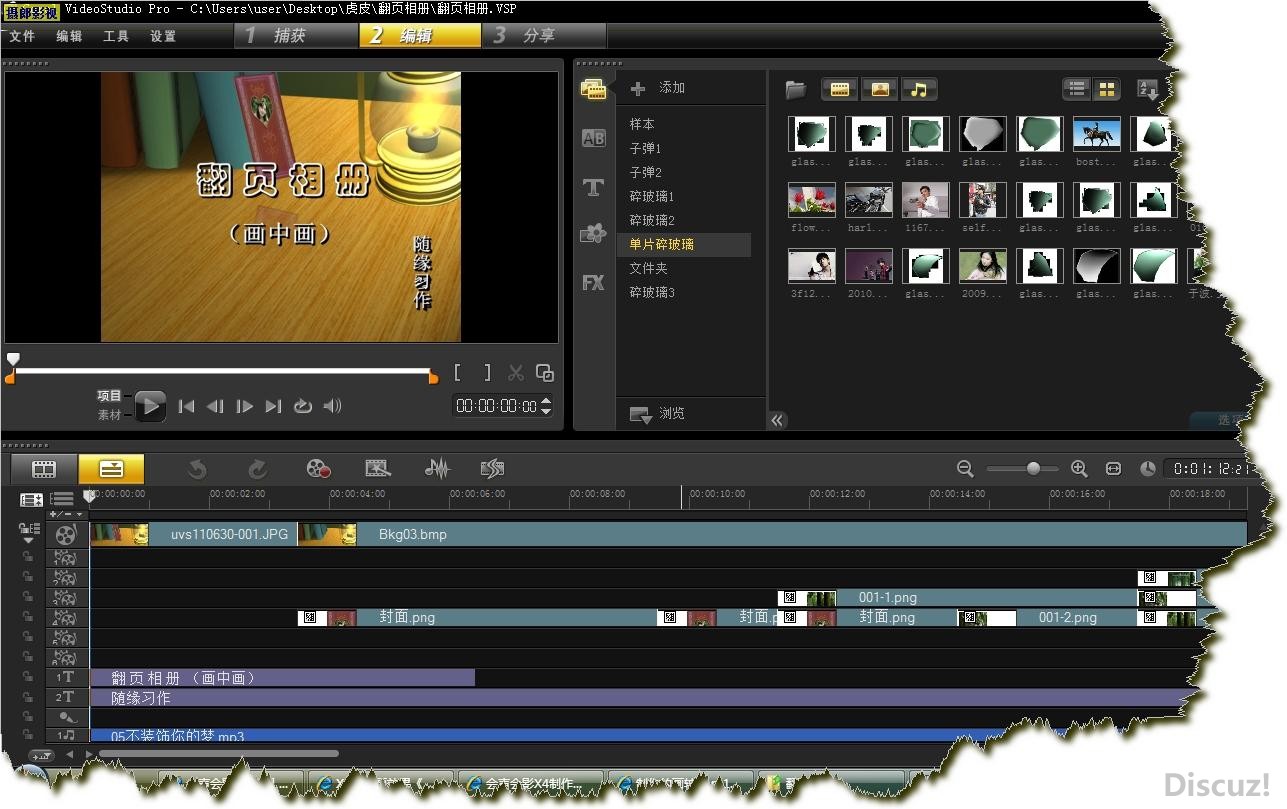Switch library to list view
Viewport: 1287px width, 809px height.
pyautogui.click(x=1076, y=89)
